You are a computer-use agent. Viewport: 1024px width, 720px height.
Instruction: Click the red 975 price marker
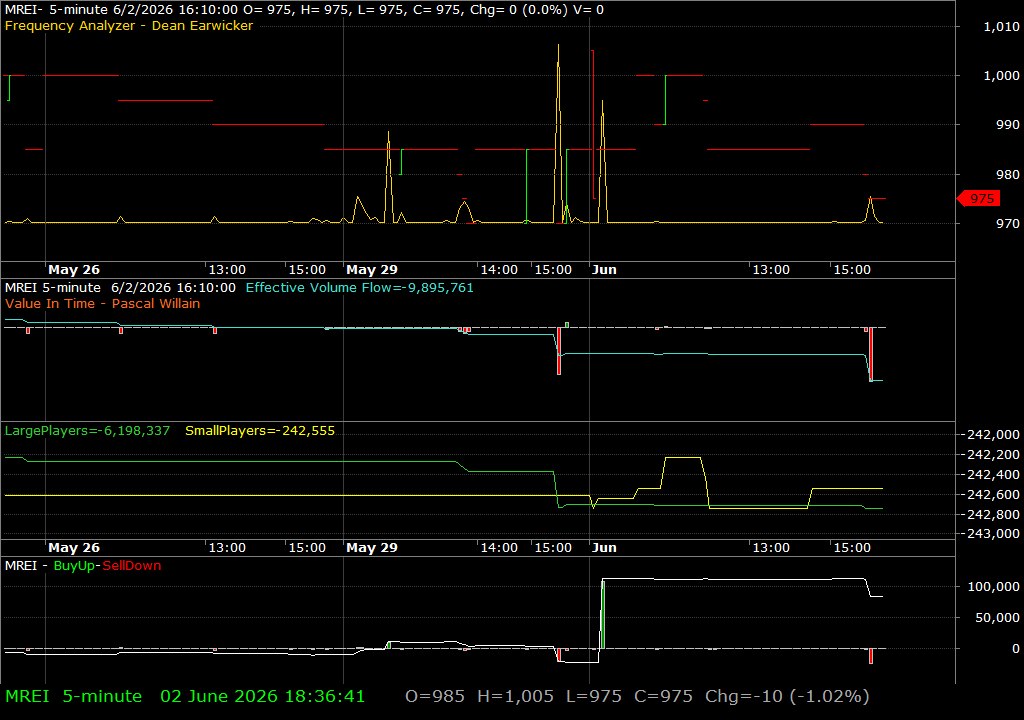pyautogui.click(x=978, y=198)
